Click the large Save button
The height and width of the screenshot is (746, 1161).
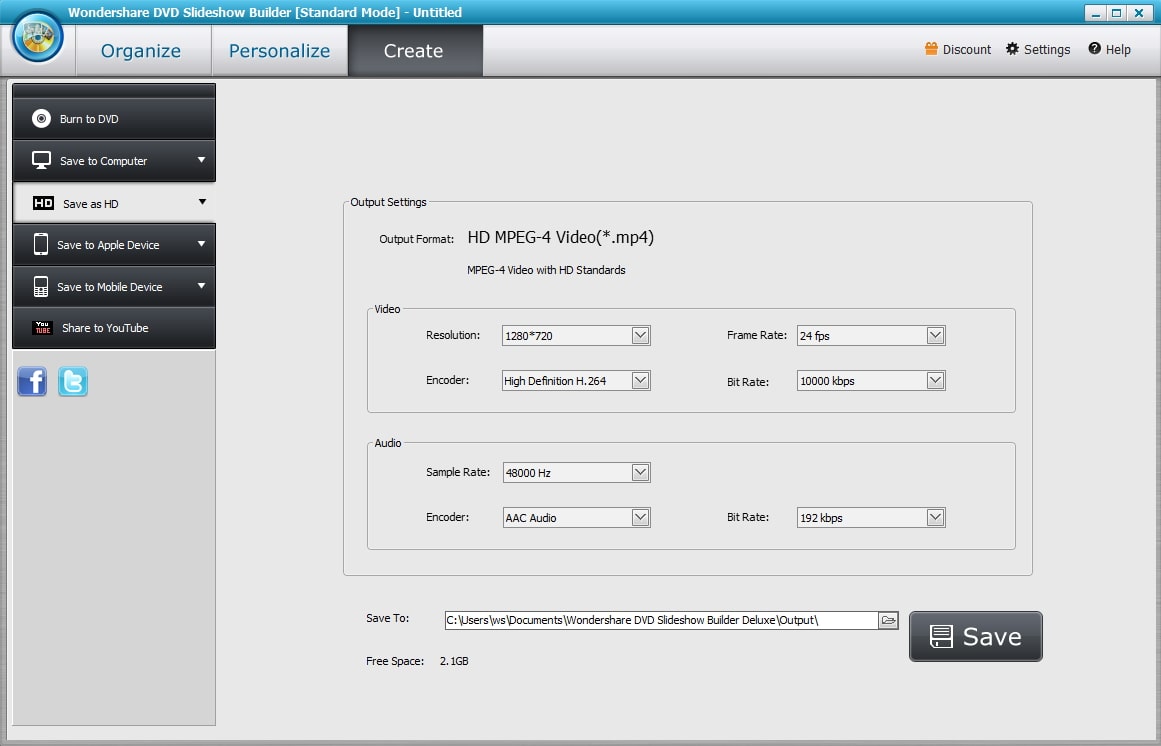click(x=975, y=636)
